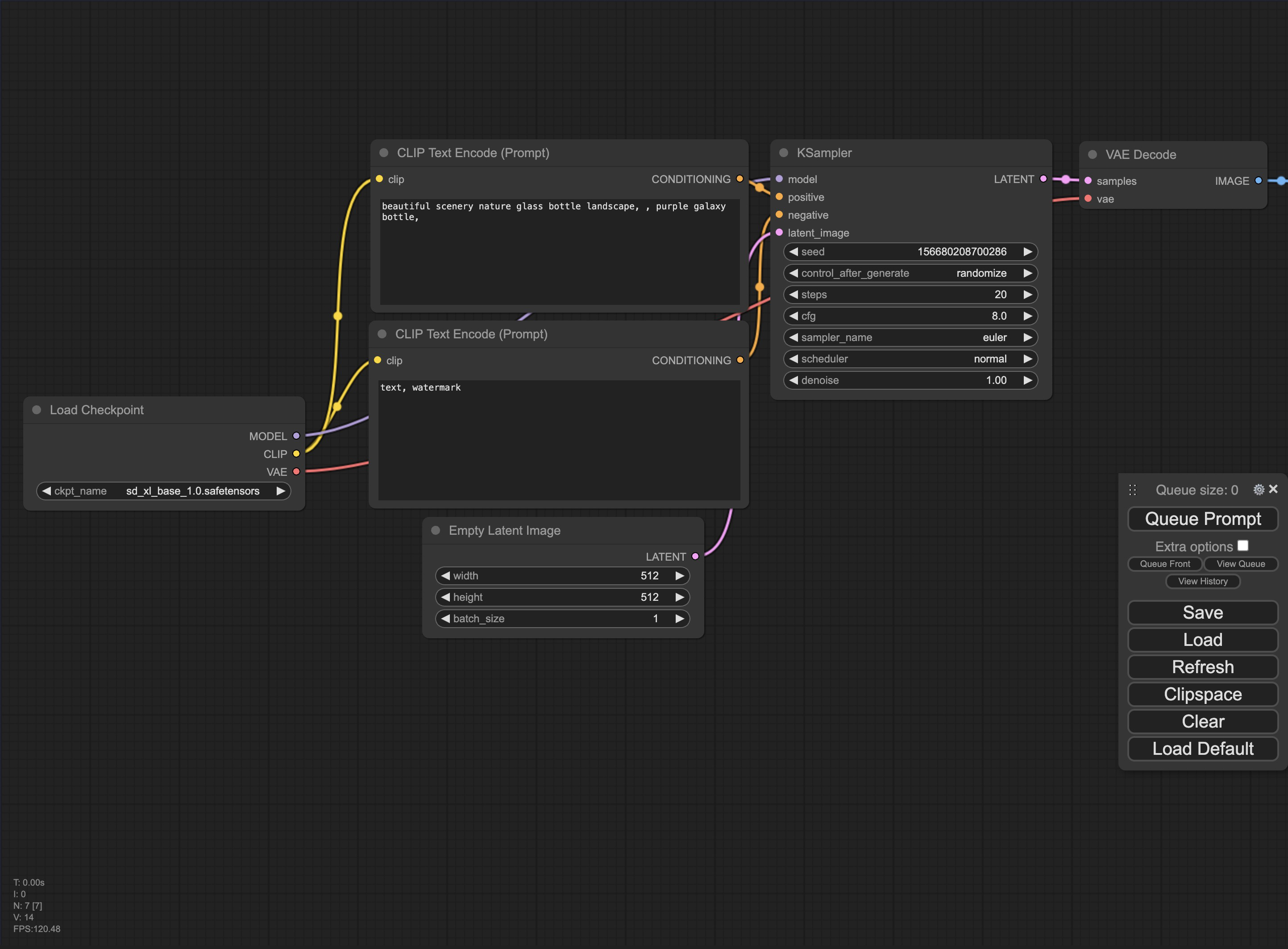1288x949 pixels.
Task: Click the Queue Prompt button
Action: 1202,519
